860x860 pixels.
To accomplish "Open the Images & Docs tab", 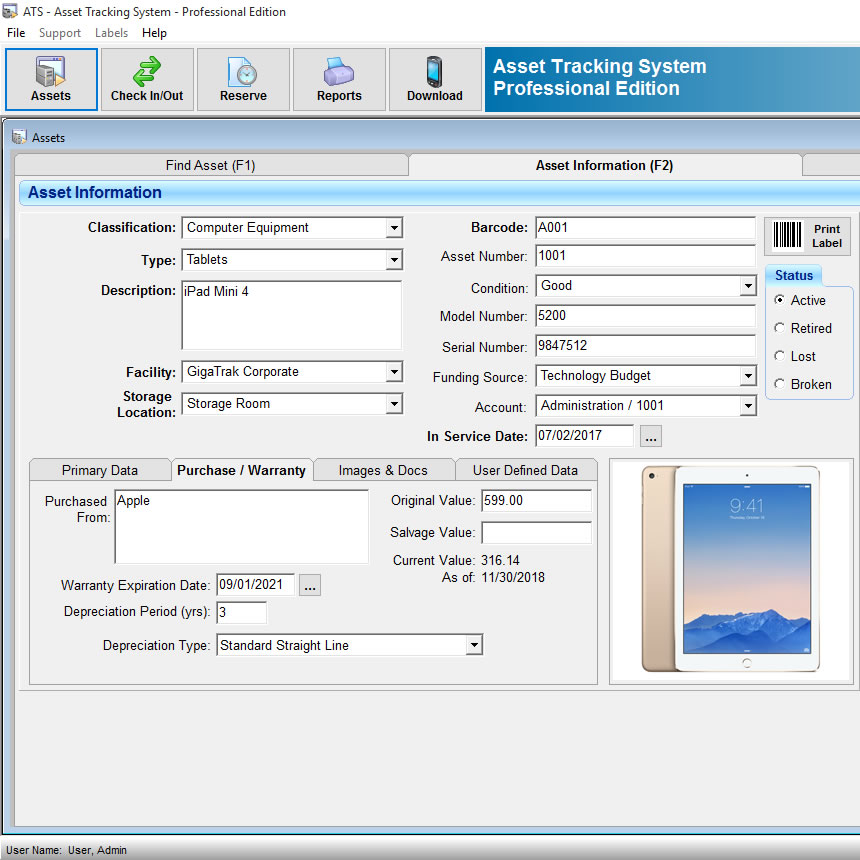I will [383, 470].
